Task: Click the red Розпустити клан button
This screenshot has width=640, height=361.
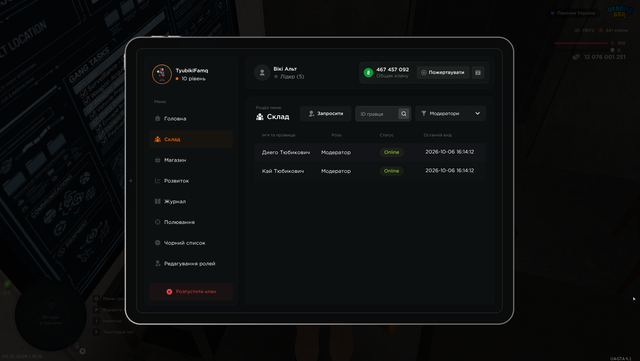Action: pos(191,292)
